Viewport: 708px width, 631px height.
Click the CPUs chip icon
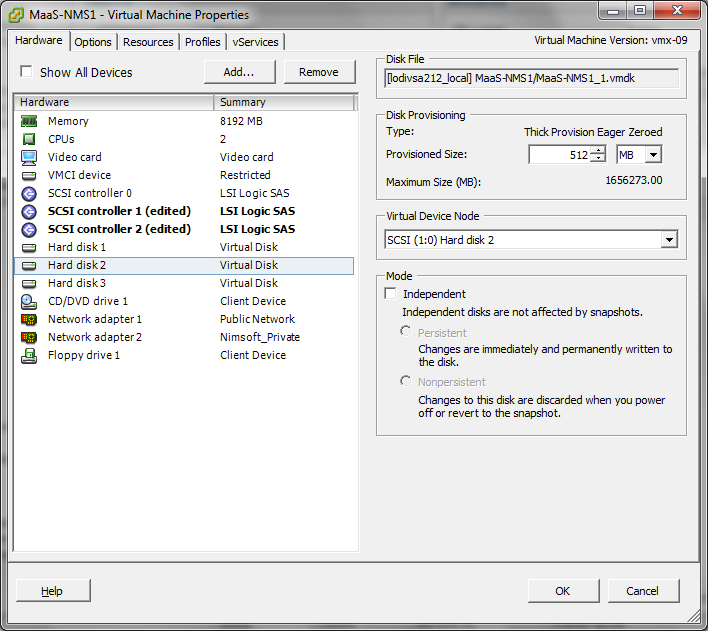click(x=29, y=139)
